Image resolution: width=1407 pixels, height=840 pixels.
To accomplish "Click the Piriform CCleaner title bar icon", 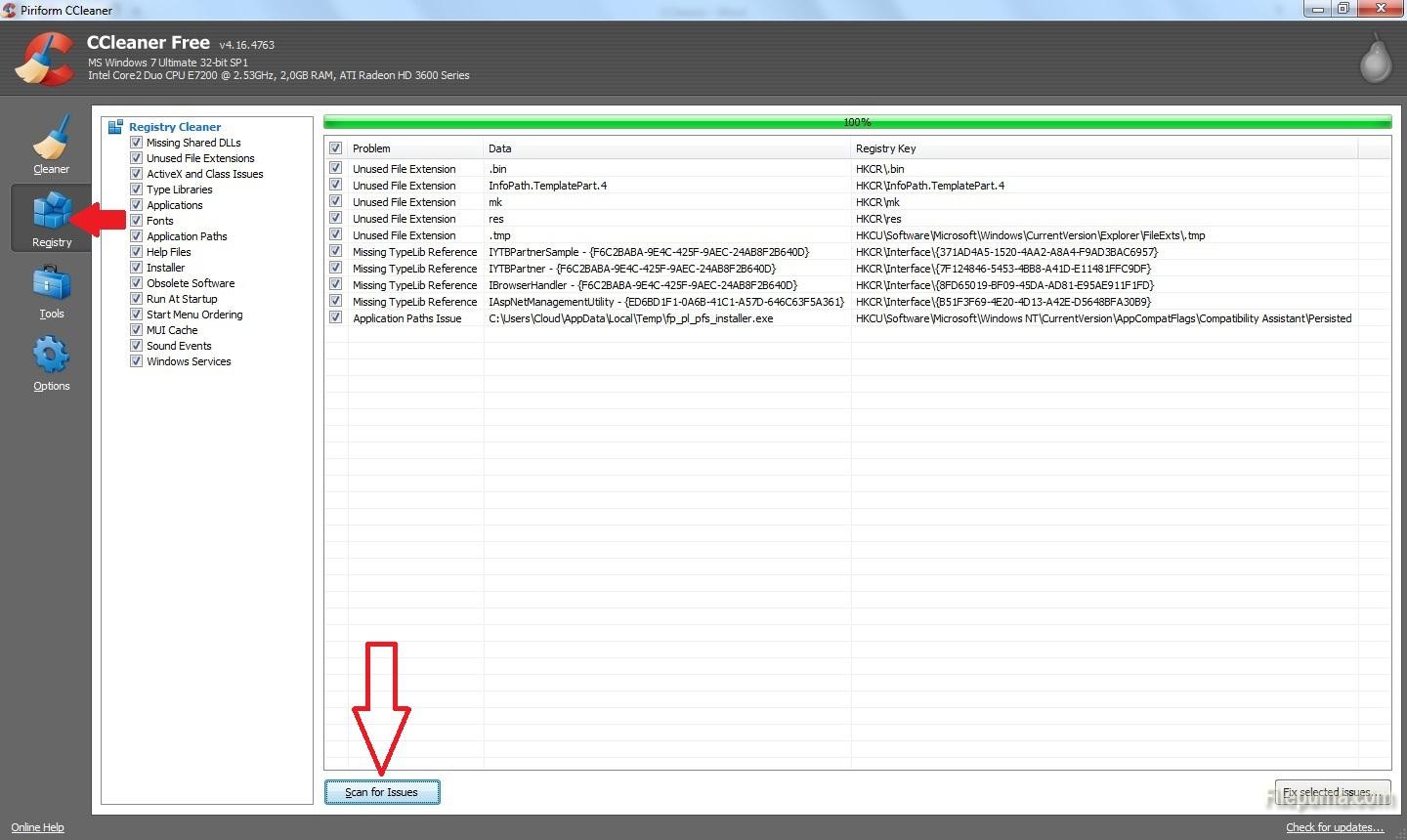I will tap(9, 10).
